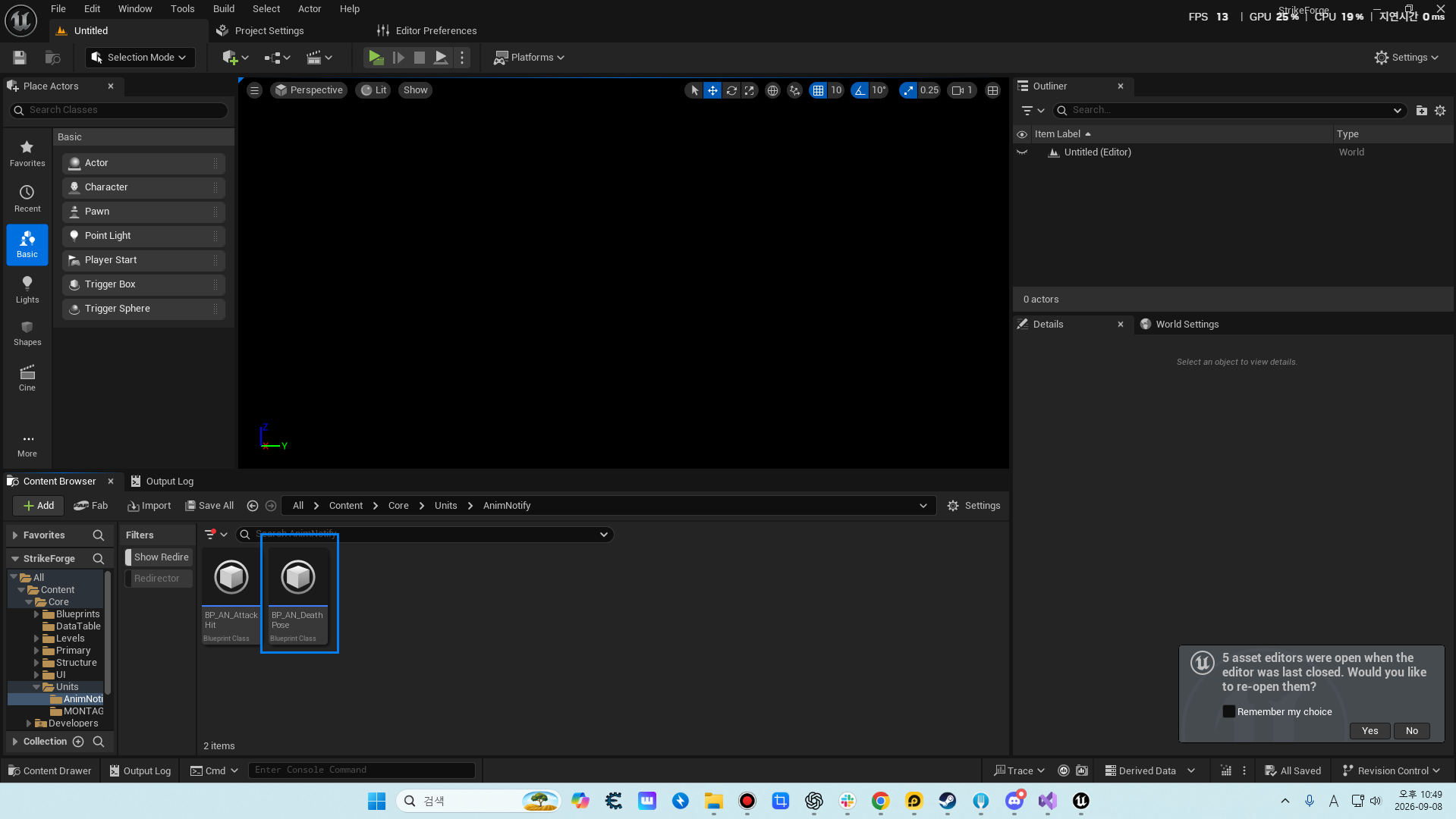
Task: Open the Selection Mode dropdown
Action: 140,58
